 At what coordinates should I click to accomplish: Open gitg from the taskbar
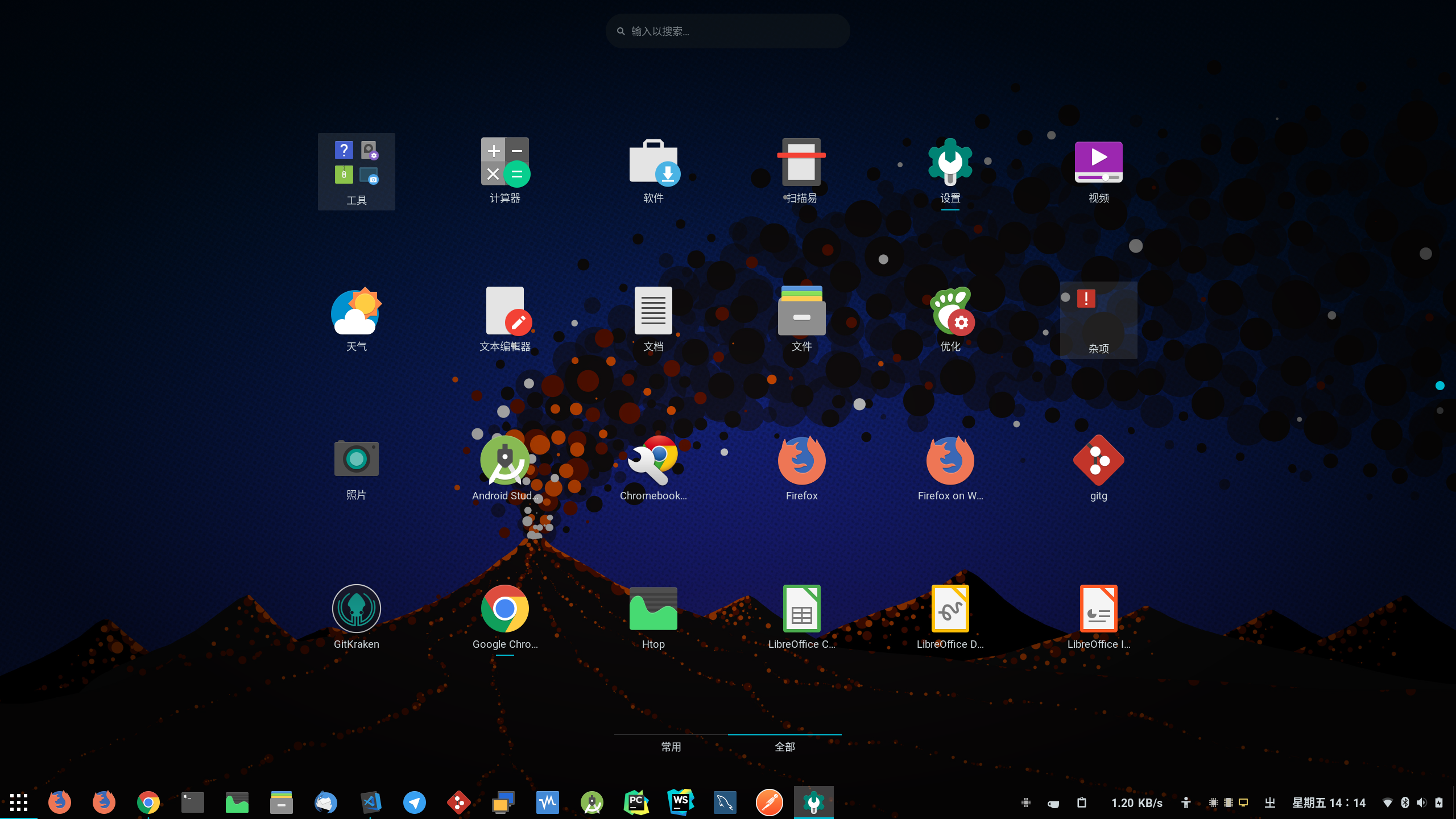coord(459,803)
